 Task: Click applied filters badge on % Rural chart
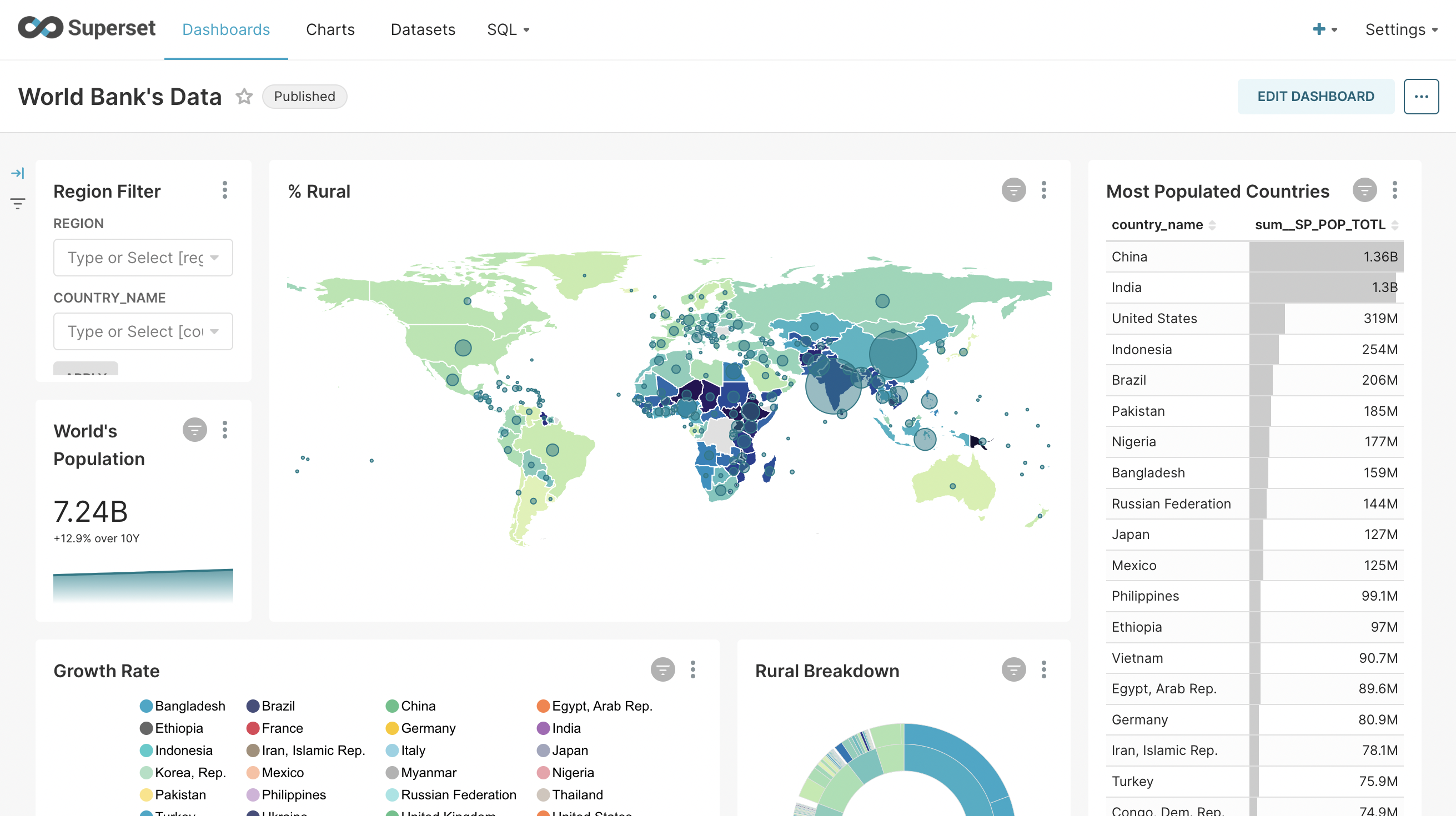point(1013,190)
